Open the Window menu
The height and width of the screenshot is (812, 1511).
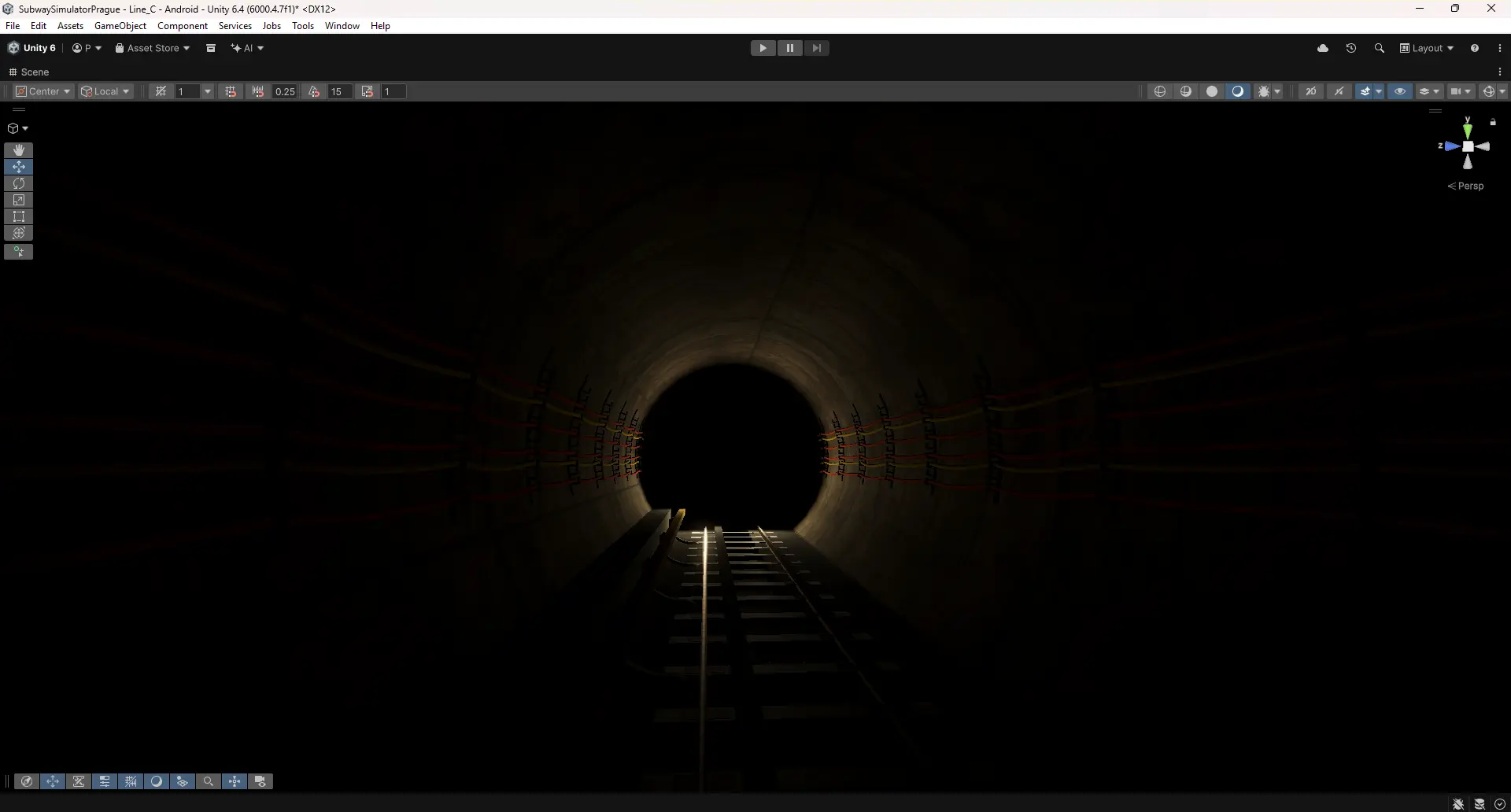coord(342,26)
